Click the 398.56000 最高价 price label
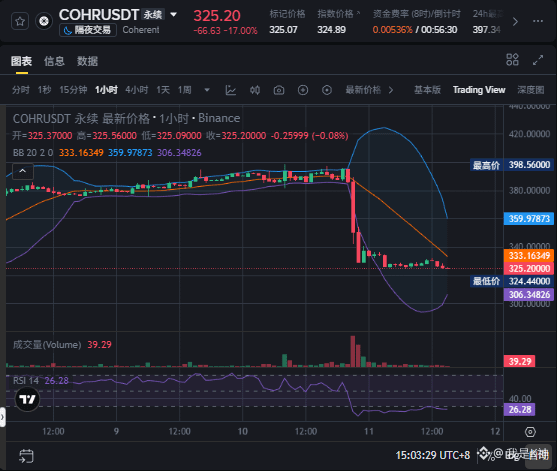The height and width of the screenshot is (471, 557). (512, 165)
